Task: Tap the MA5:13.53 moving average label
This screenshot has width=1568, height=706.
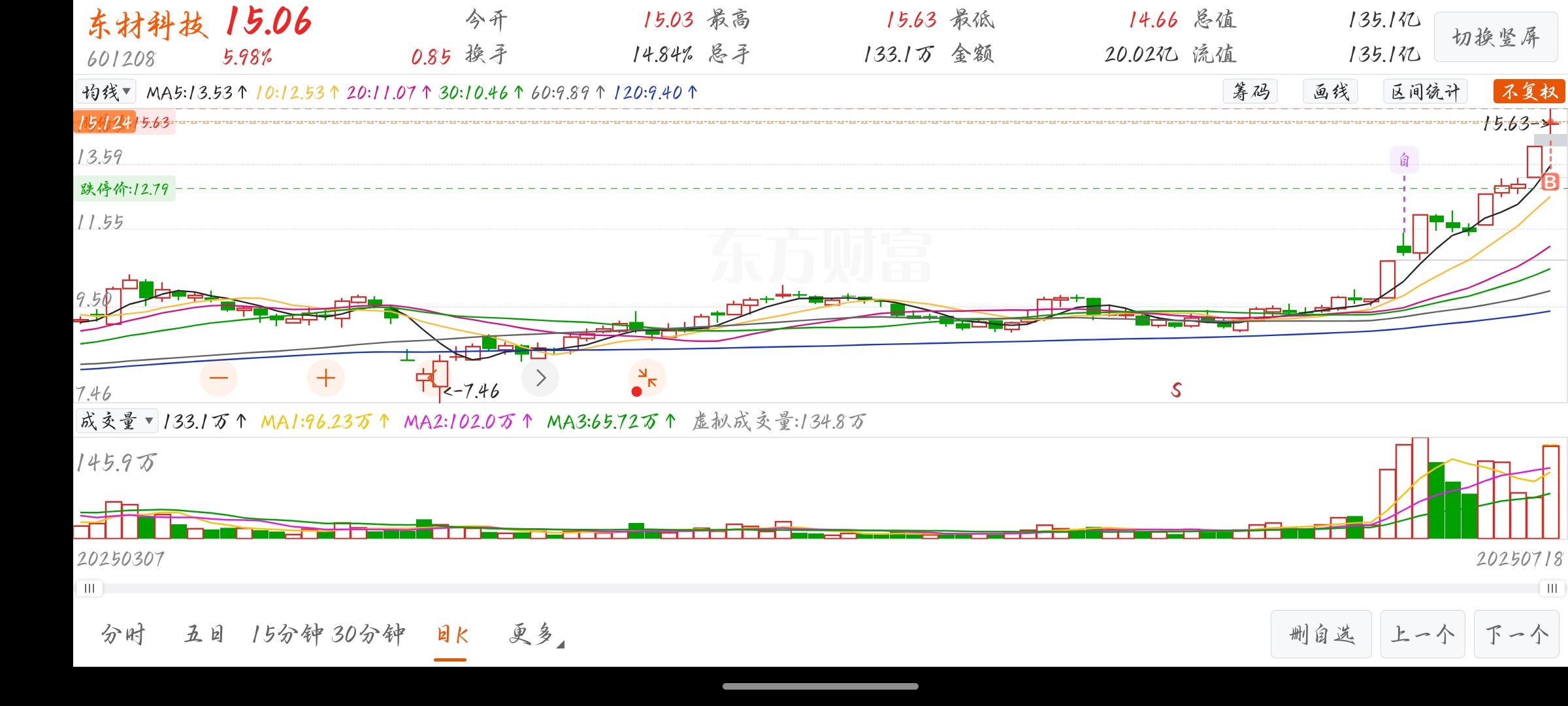Action: (x=197, y=92)
